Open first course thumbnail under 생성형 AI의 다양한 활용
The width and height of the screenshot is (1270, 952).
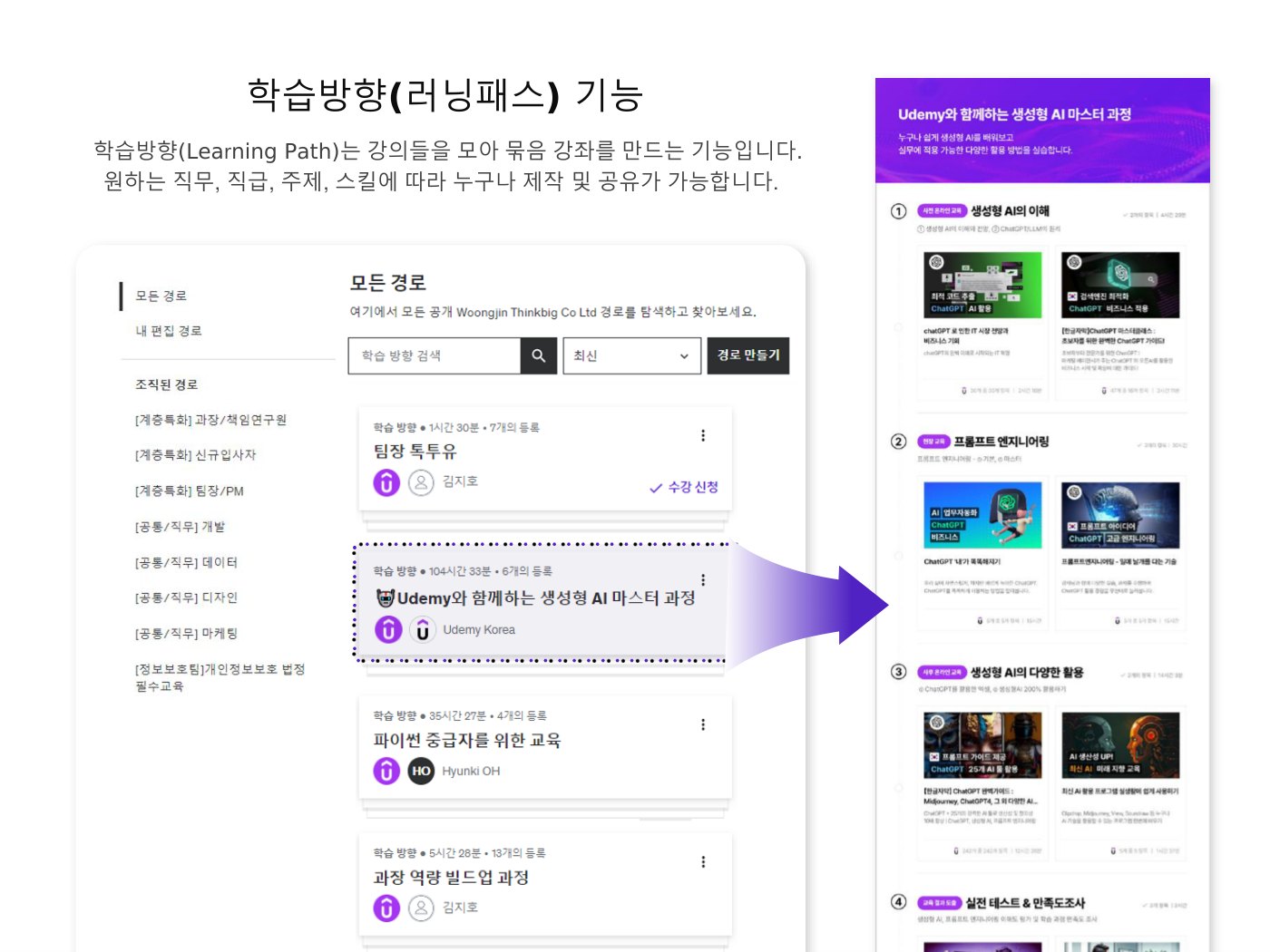(x=982, y=745)
